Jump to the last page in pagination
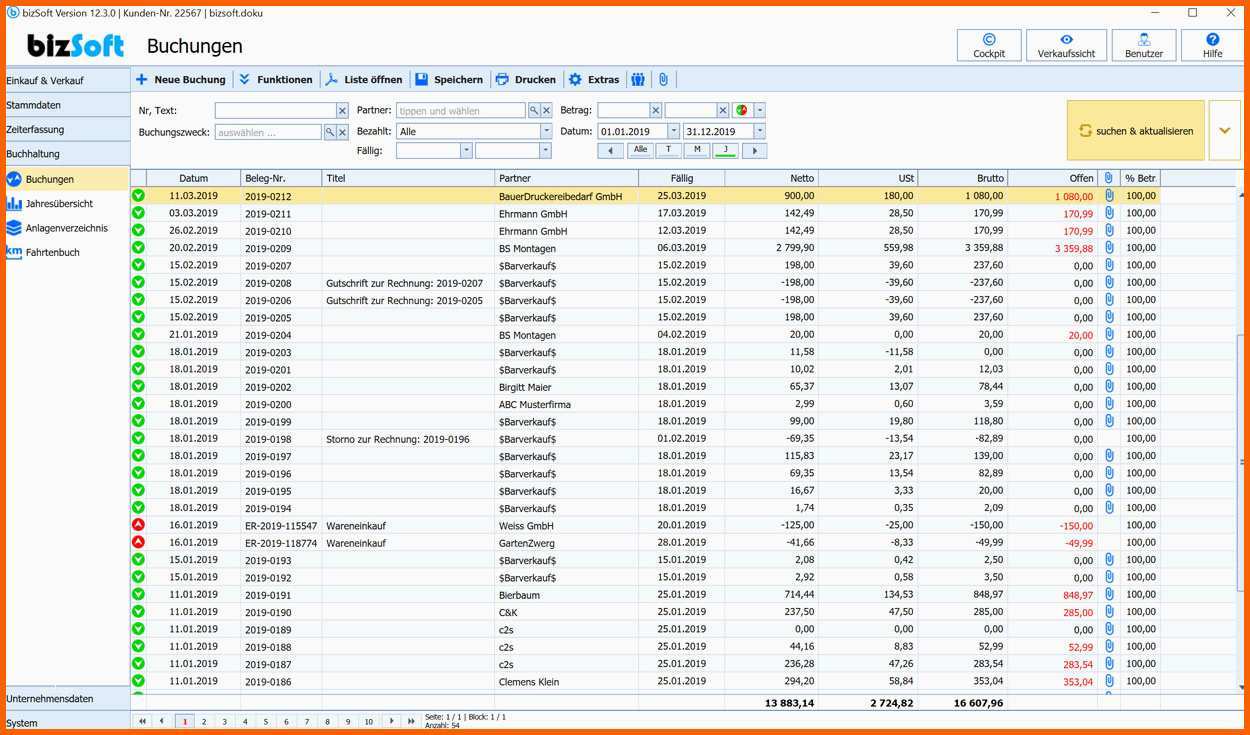This screenshot has width=1250, height=735. click(411, 721)
